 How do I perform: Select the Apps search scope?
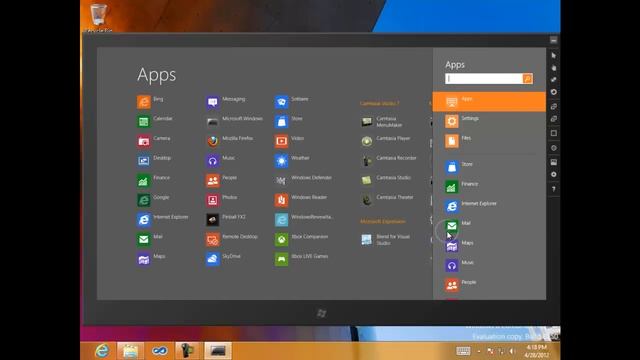pyautogui.click(x=489, y=102)
